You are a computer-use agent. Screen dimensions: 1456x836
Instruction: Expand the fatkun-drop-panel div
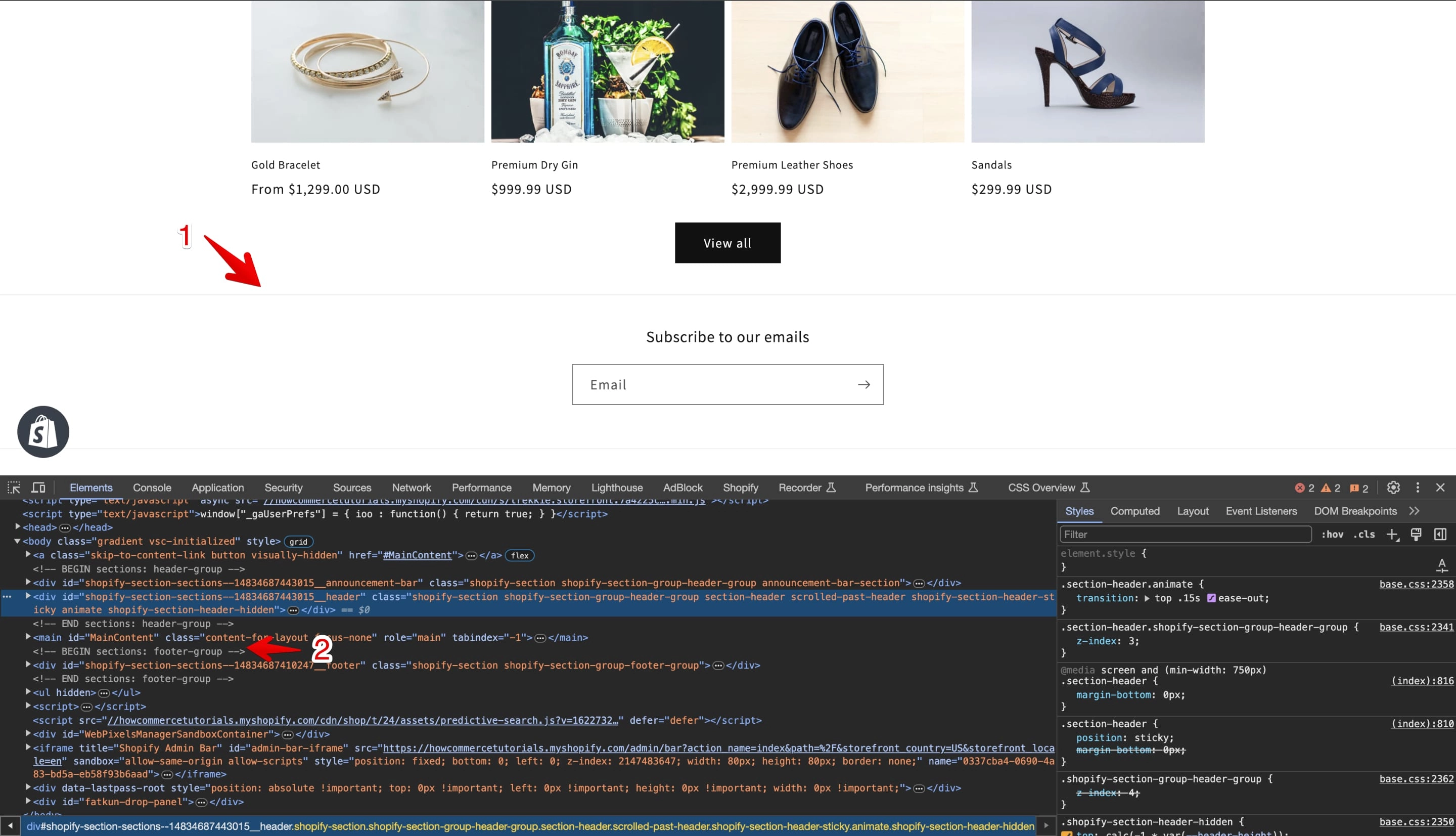coord(28,801)
